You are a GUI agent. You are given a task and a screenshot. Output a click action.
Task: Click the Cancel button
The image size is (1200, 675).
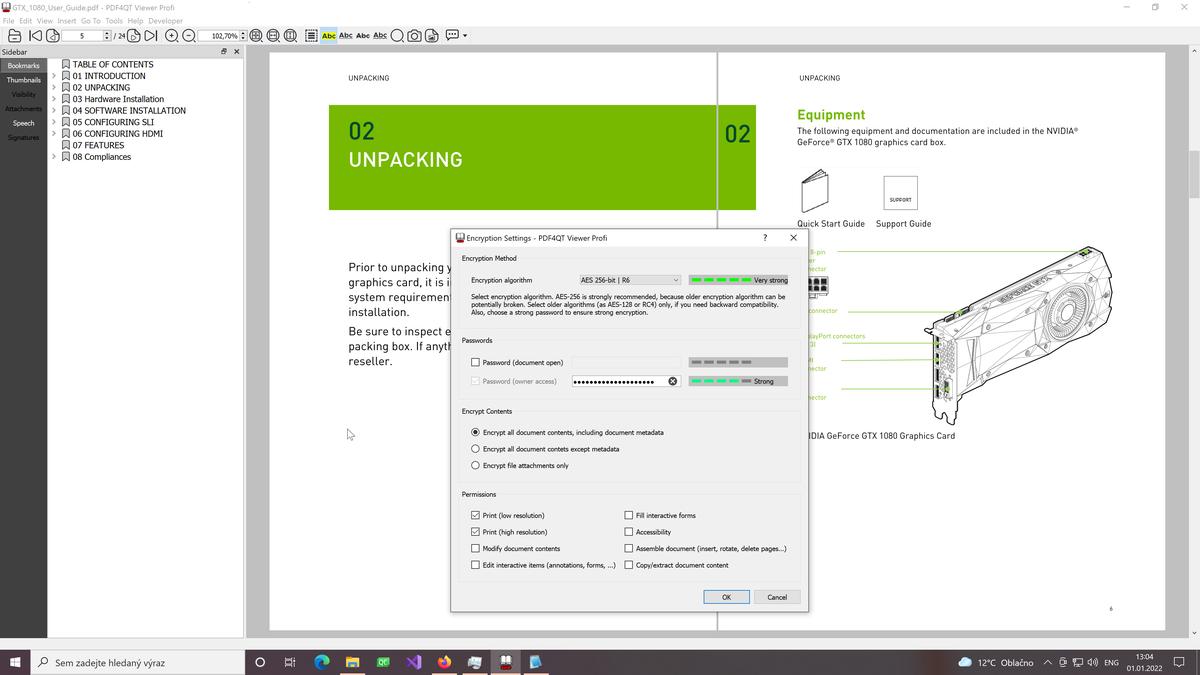[x=777, y=597]
